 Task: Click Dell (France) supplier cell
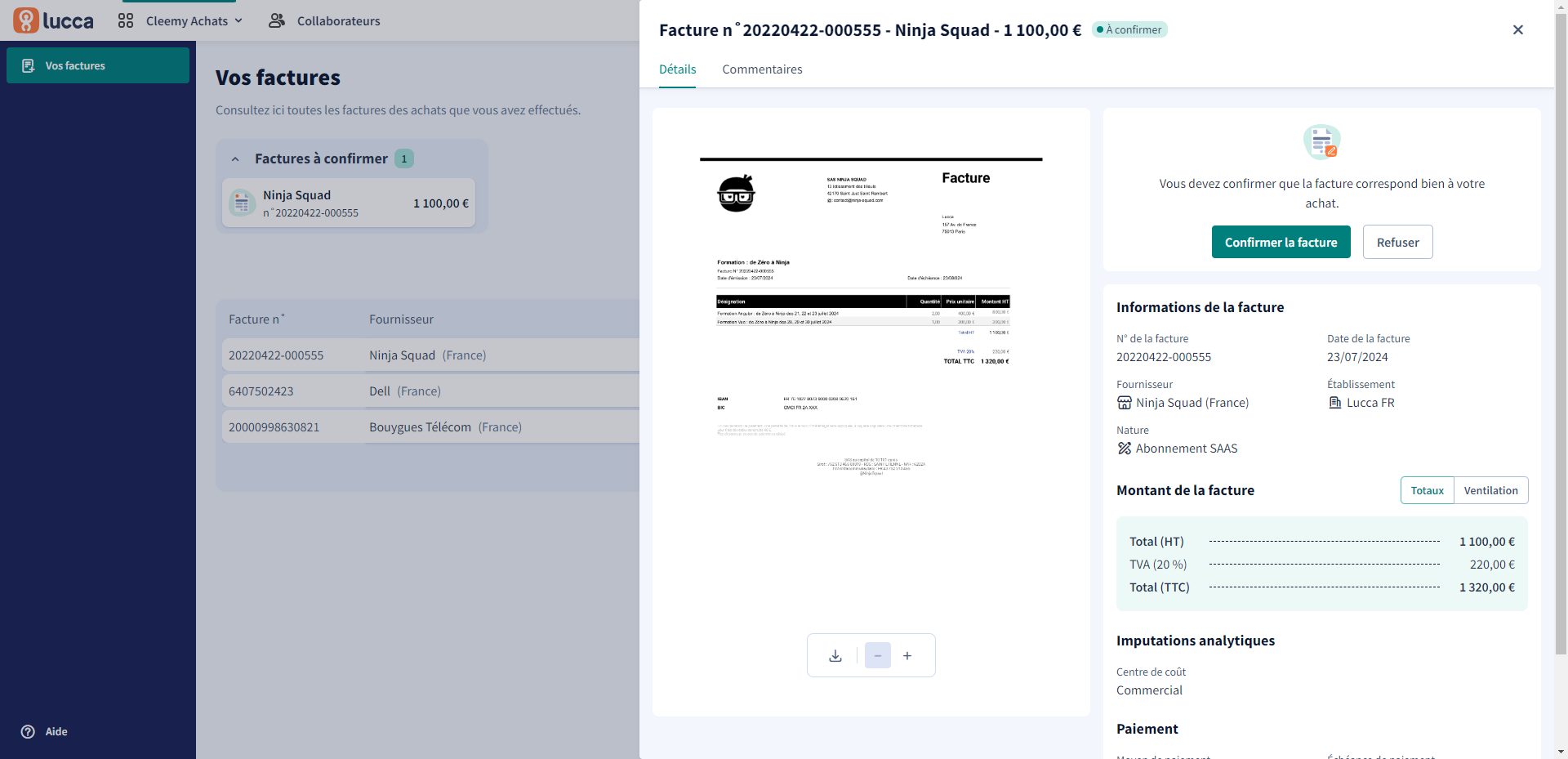(x=405, y=391)
